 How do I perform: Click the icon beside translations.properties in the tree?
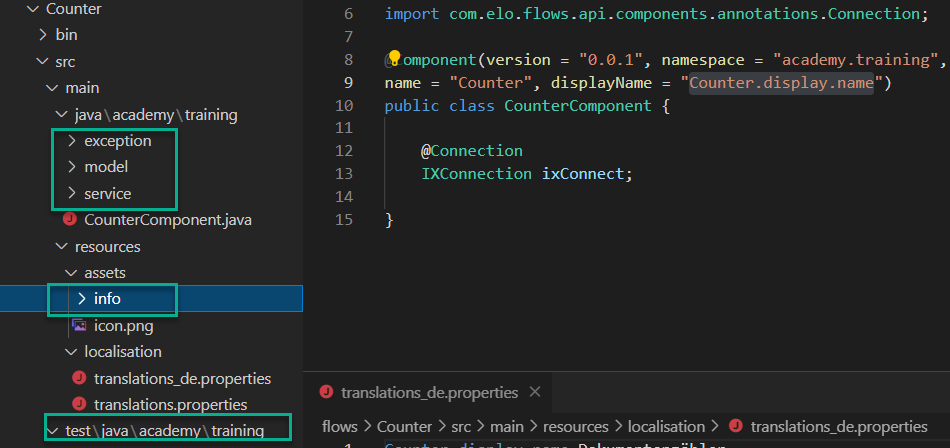tap(79, 404)
